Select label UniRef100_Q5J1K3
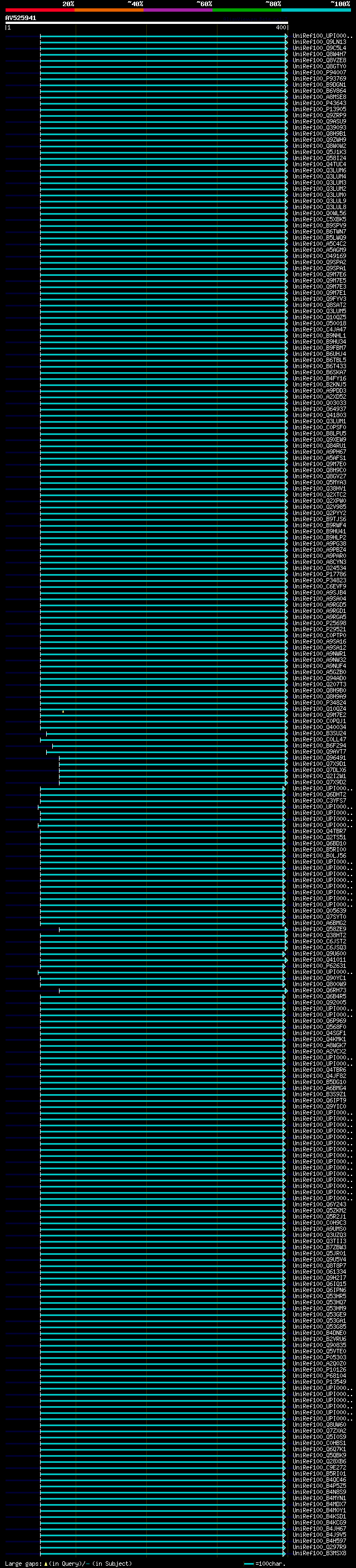 click(x=319, y=152)
